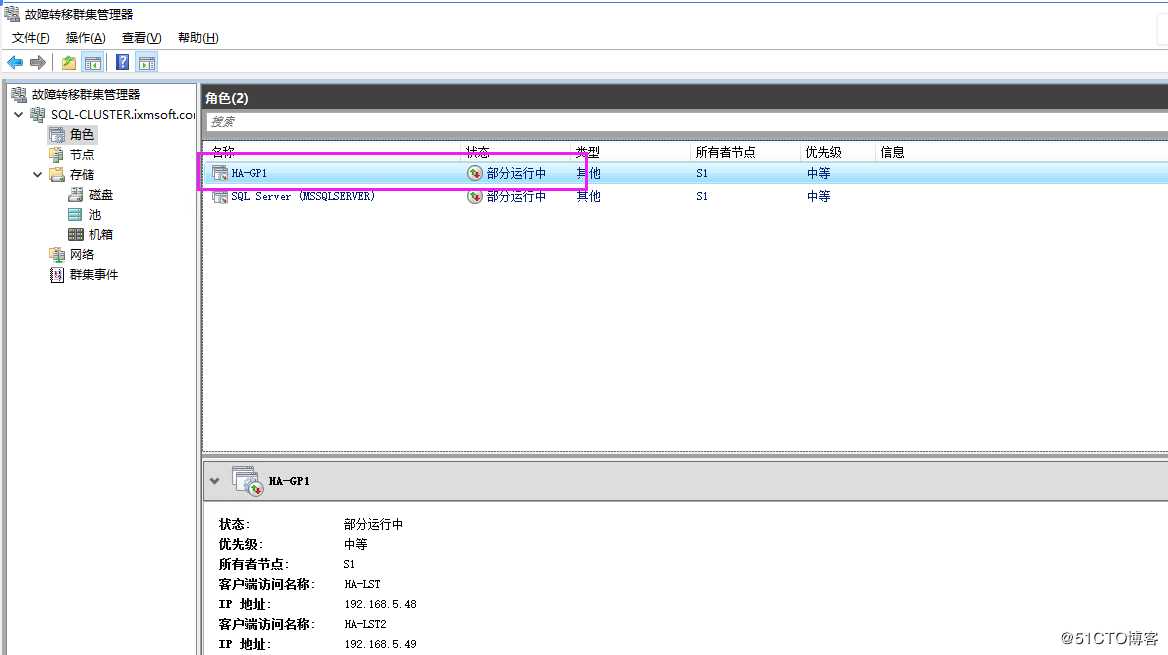Image resolution: width=1168 pixels, height=655 pixels.
Task: Click the Back navigation arrow icon
Action: pyautogui.click(x=14, y=62)
